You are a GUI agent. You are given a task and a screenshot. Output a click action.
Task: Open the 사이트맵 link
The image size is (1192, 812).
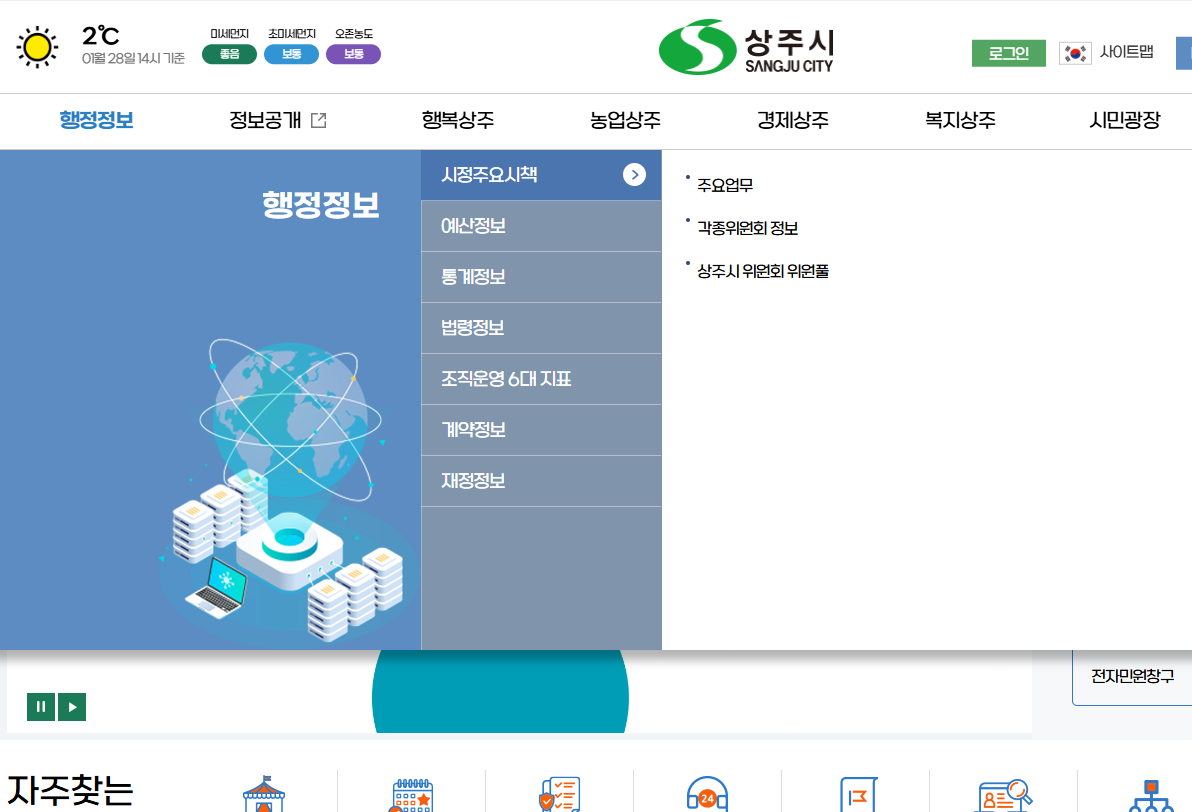point(1126,52)
